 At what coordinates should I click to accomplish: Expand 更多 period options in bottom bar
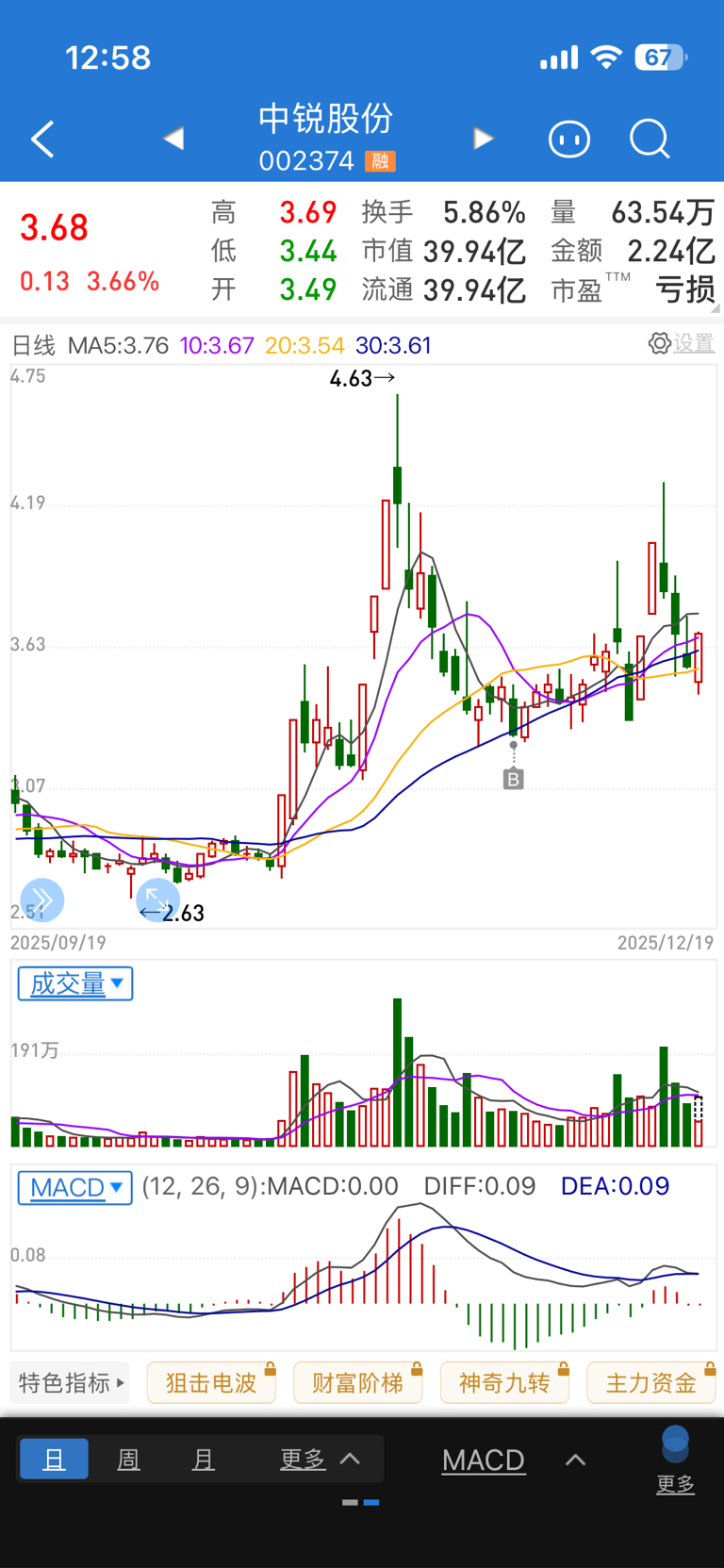[x=321, y=1460]
